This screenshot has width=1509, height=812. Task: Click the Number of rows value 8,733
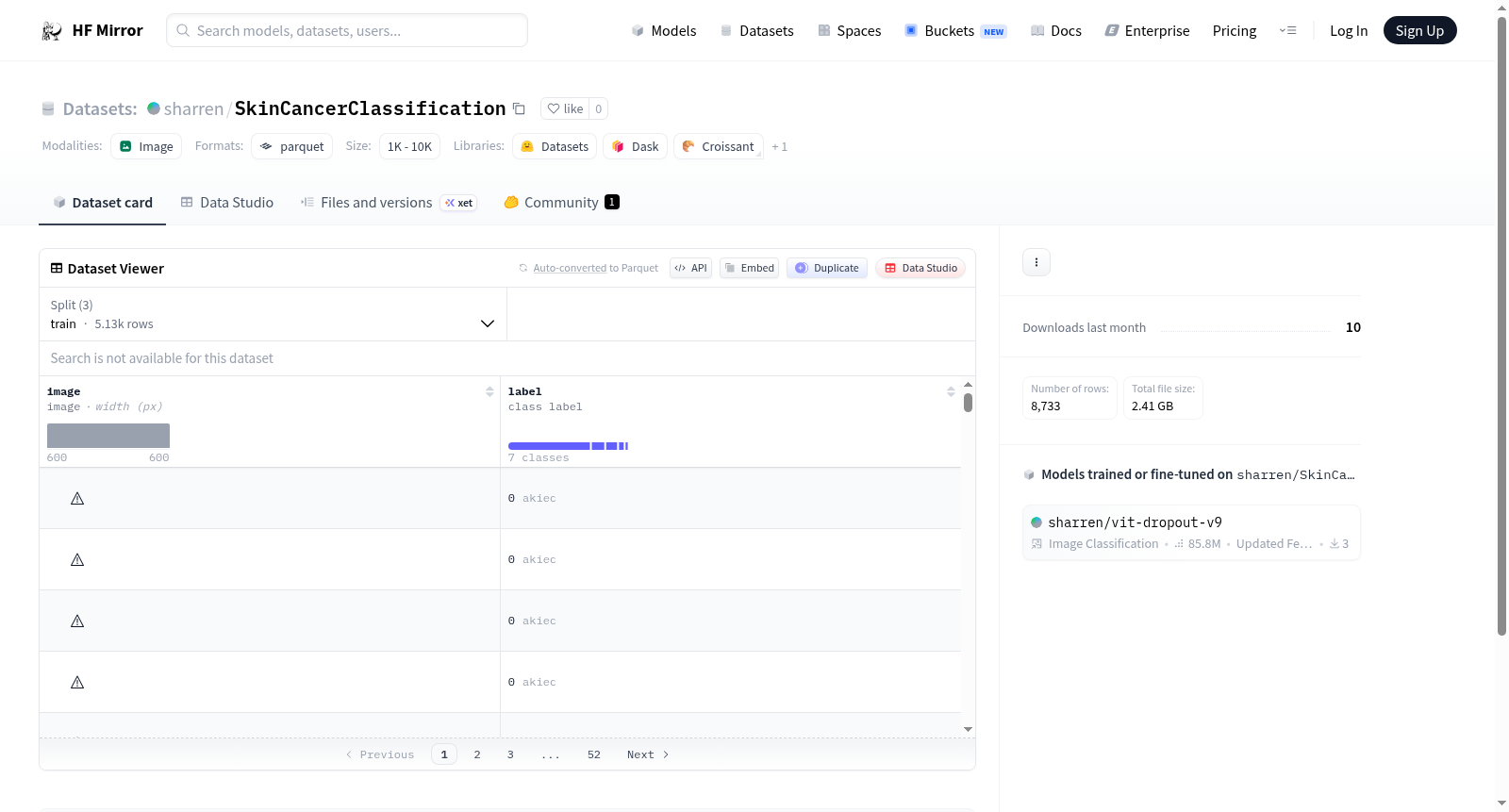[x=1046, y=406]
